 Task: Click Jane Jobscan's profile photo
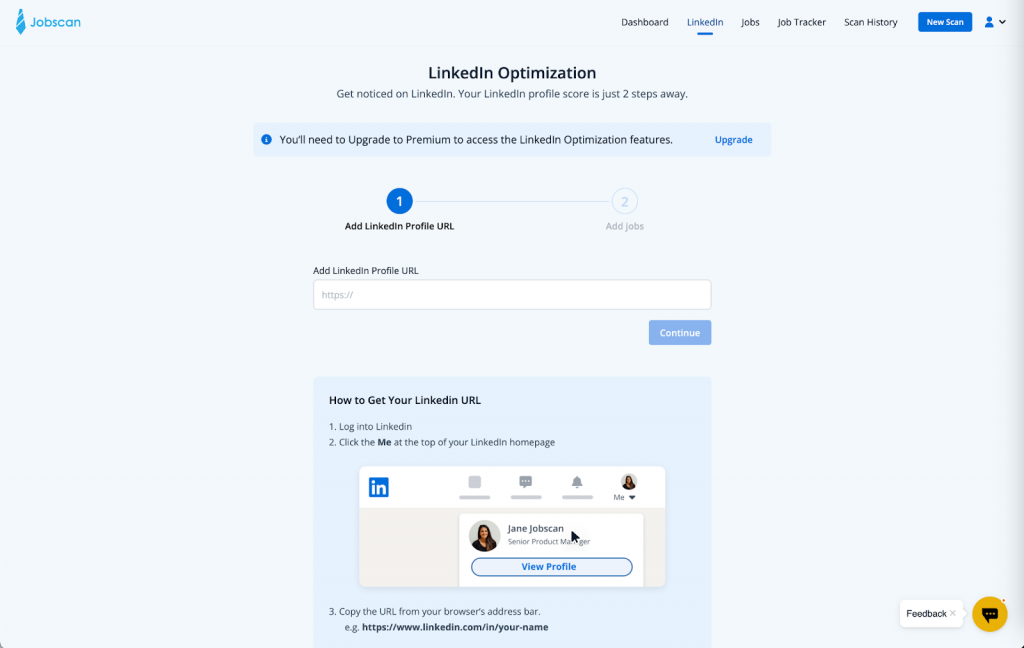click(485, 536)
